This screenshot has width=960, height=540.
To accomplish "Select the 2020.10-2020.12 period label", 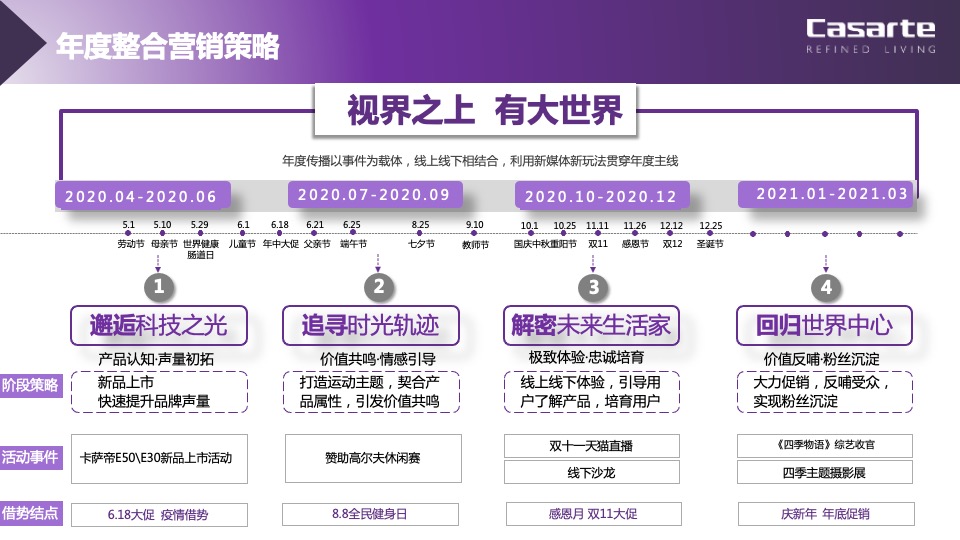I will point(601,196).
